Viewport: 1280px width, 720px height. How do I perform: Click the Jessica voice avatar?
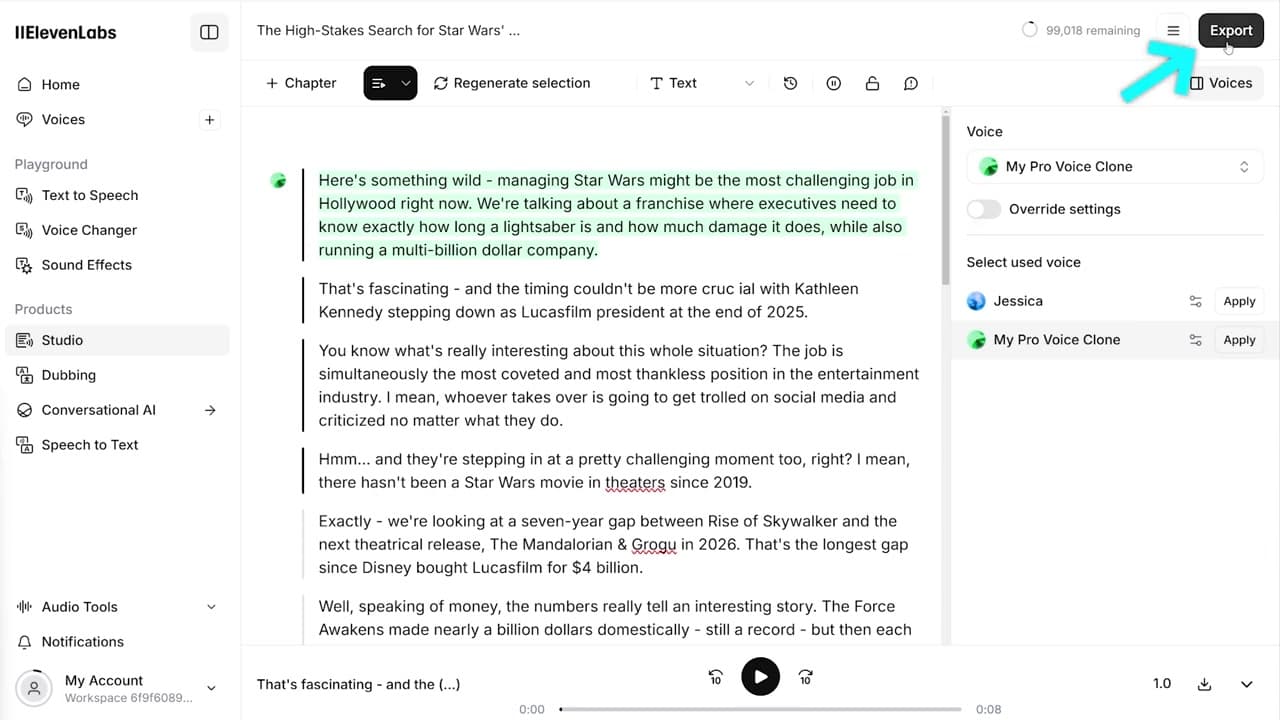(x=977, y=301)
